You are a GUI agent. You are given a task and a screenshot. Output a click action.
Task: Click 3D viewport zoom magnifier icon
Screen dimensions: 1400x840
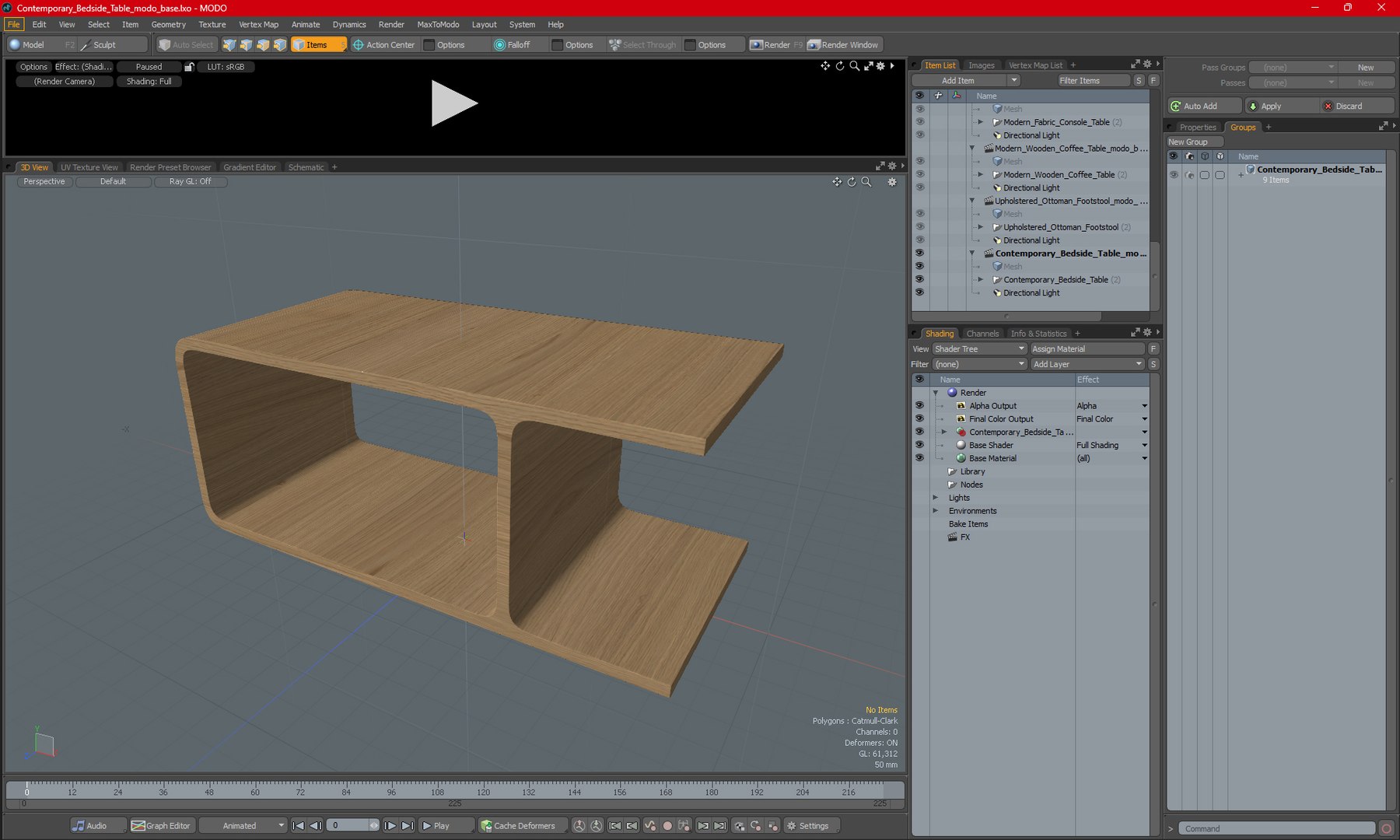point(866,181)
